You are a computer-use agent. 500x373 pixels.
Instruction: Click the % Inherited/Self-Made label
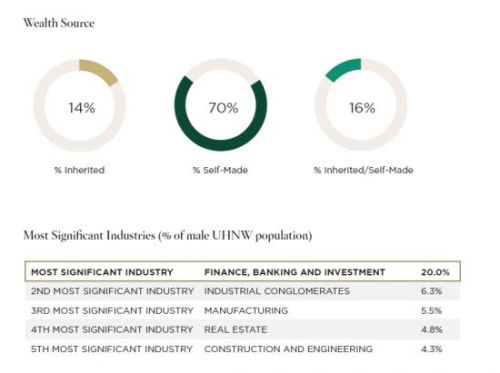point(363,170)
